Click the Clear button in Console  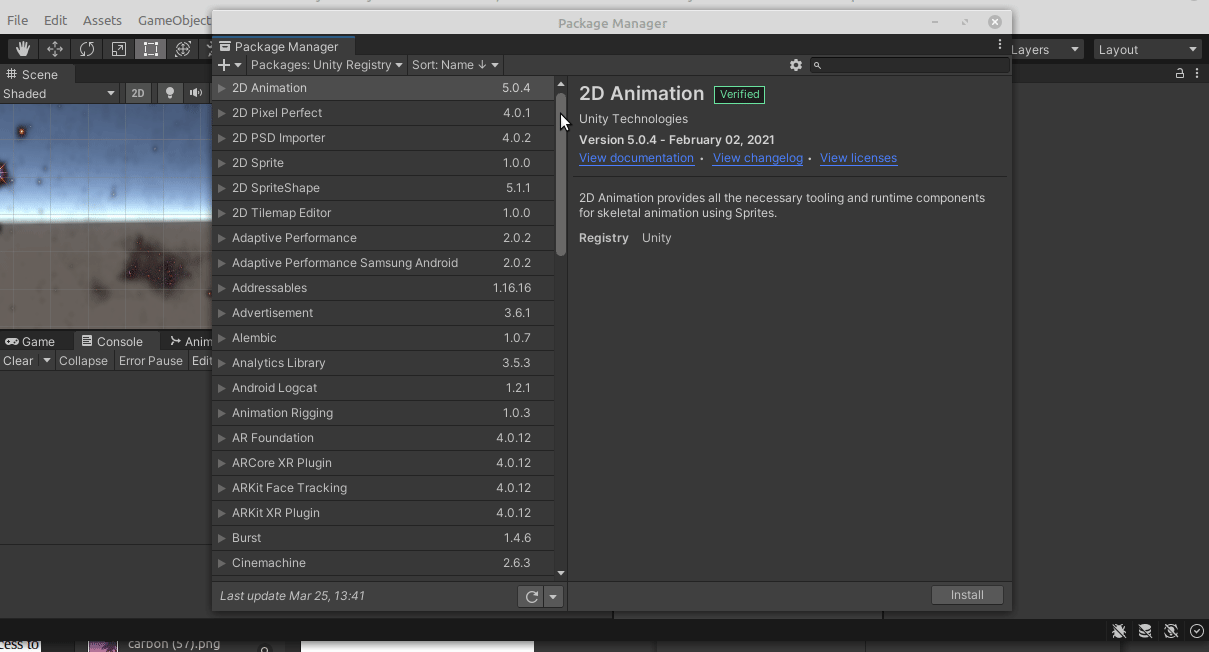click(x=18, y=361)
